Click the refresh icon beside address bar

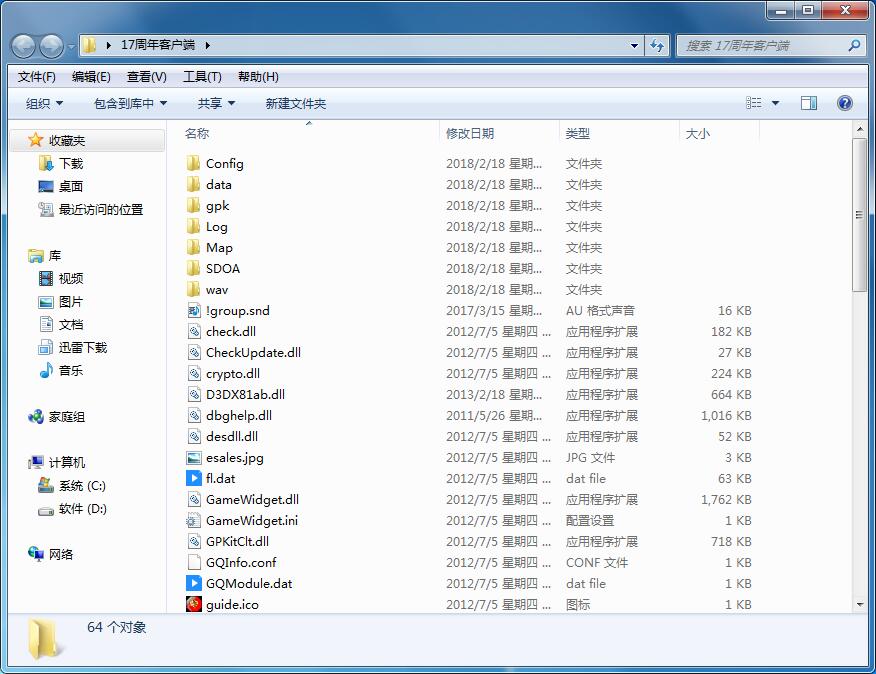click(x=657, y=46)
